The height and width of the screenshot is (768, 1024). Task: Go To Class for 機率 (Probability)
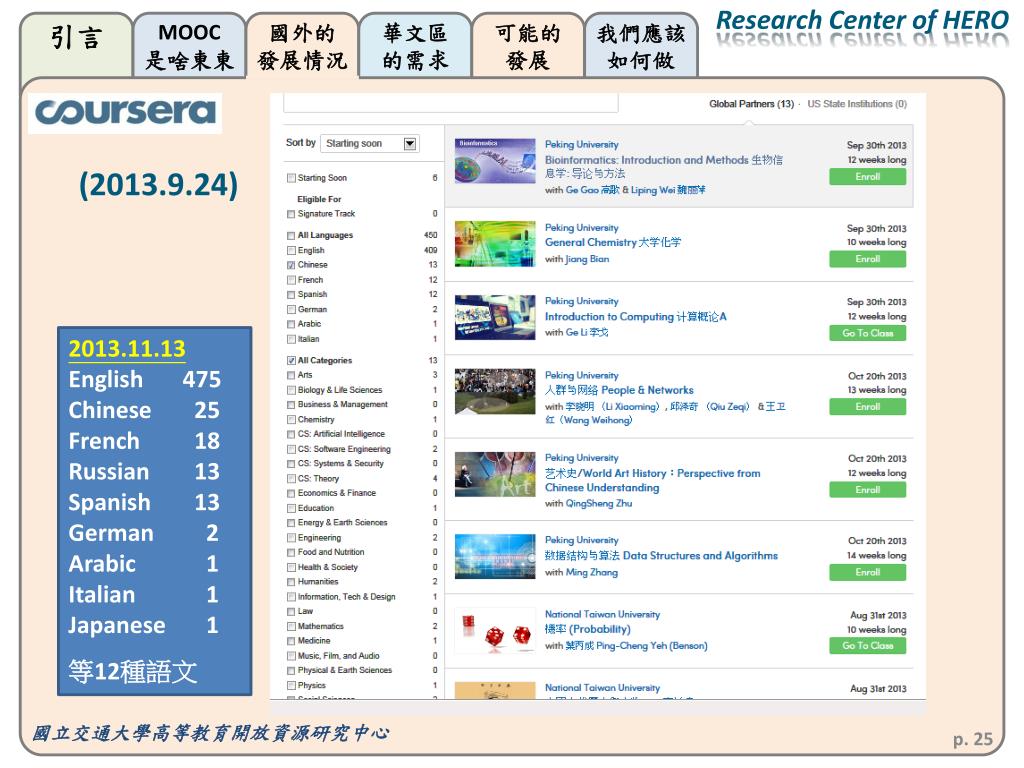tap(867, 646)
